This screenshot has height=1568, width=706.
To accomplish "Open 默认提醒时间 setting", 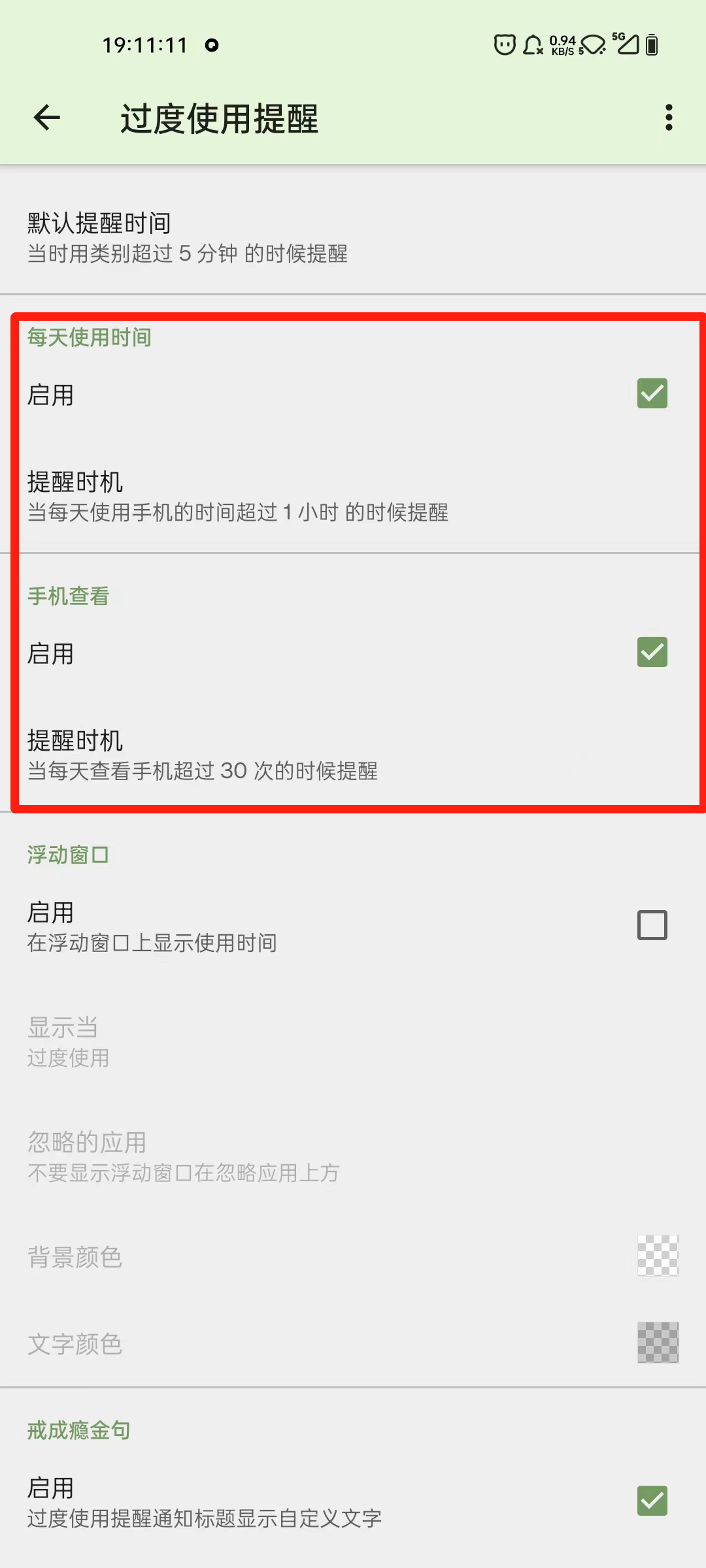I will (353, 237).
